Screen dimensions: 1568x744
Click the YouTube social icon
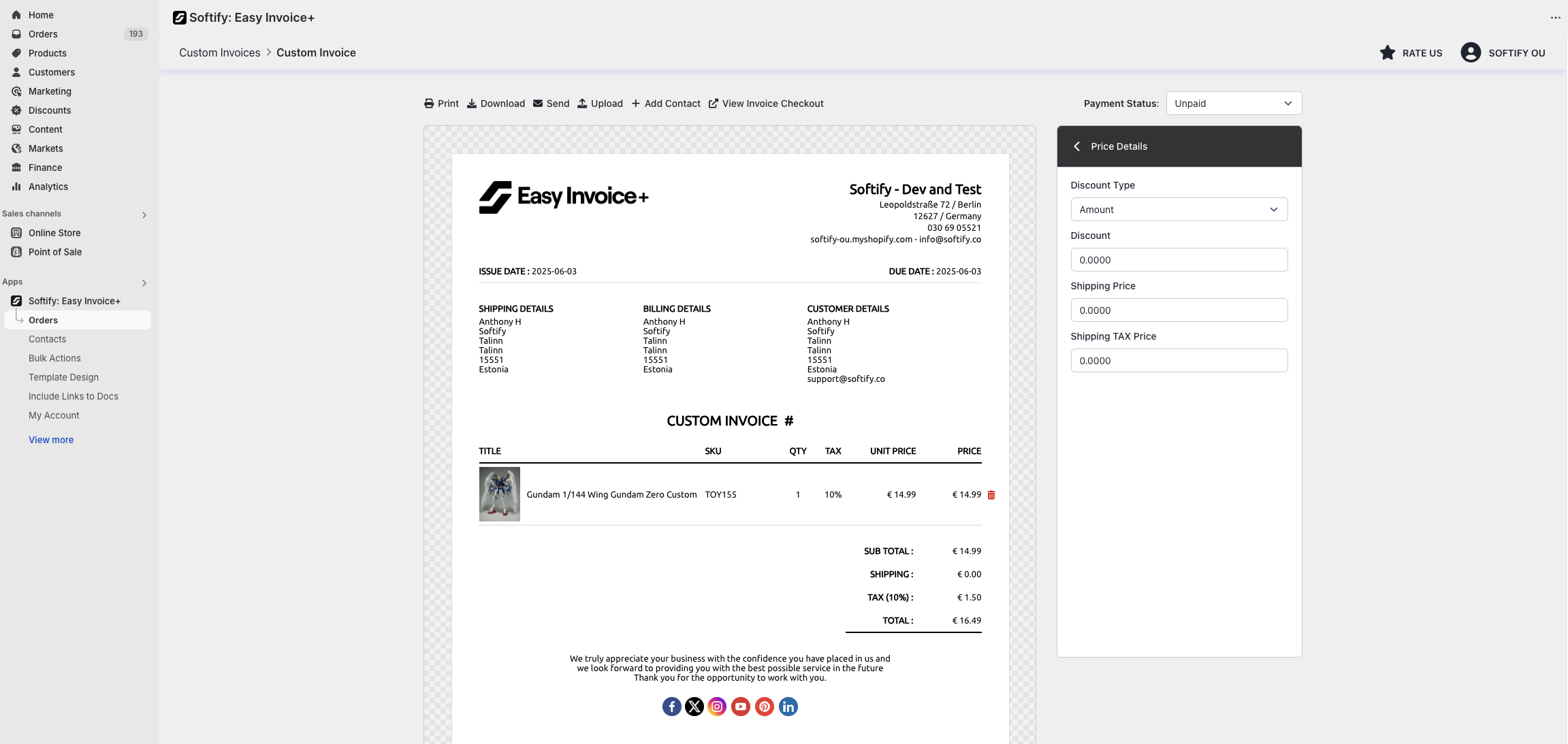[741, 707]
